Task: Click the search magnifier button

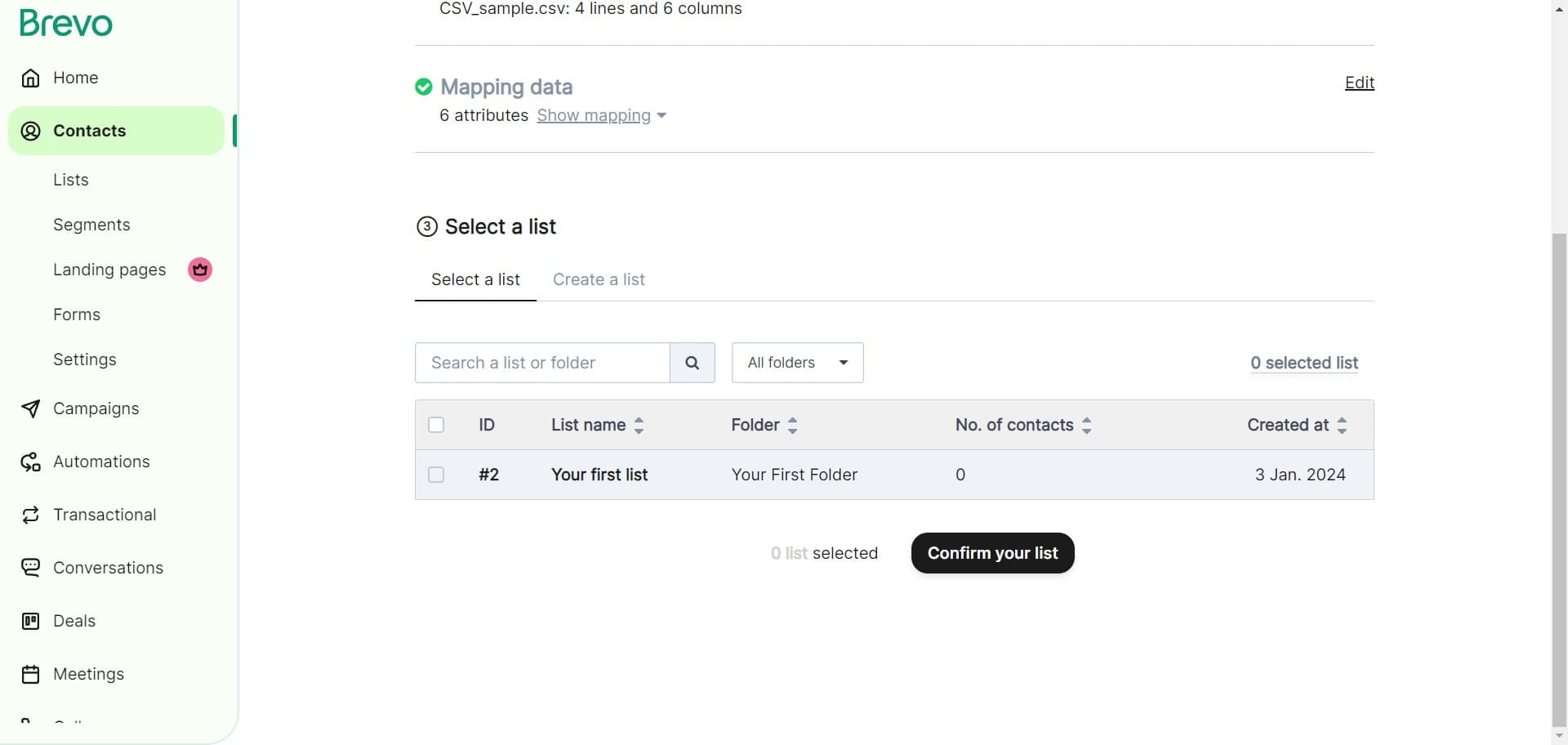Action: (693, 363)
